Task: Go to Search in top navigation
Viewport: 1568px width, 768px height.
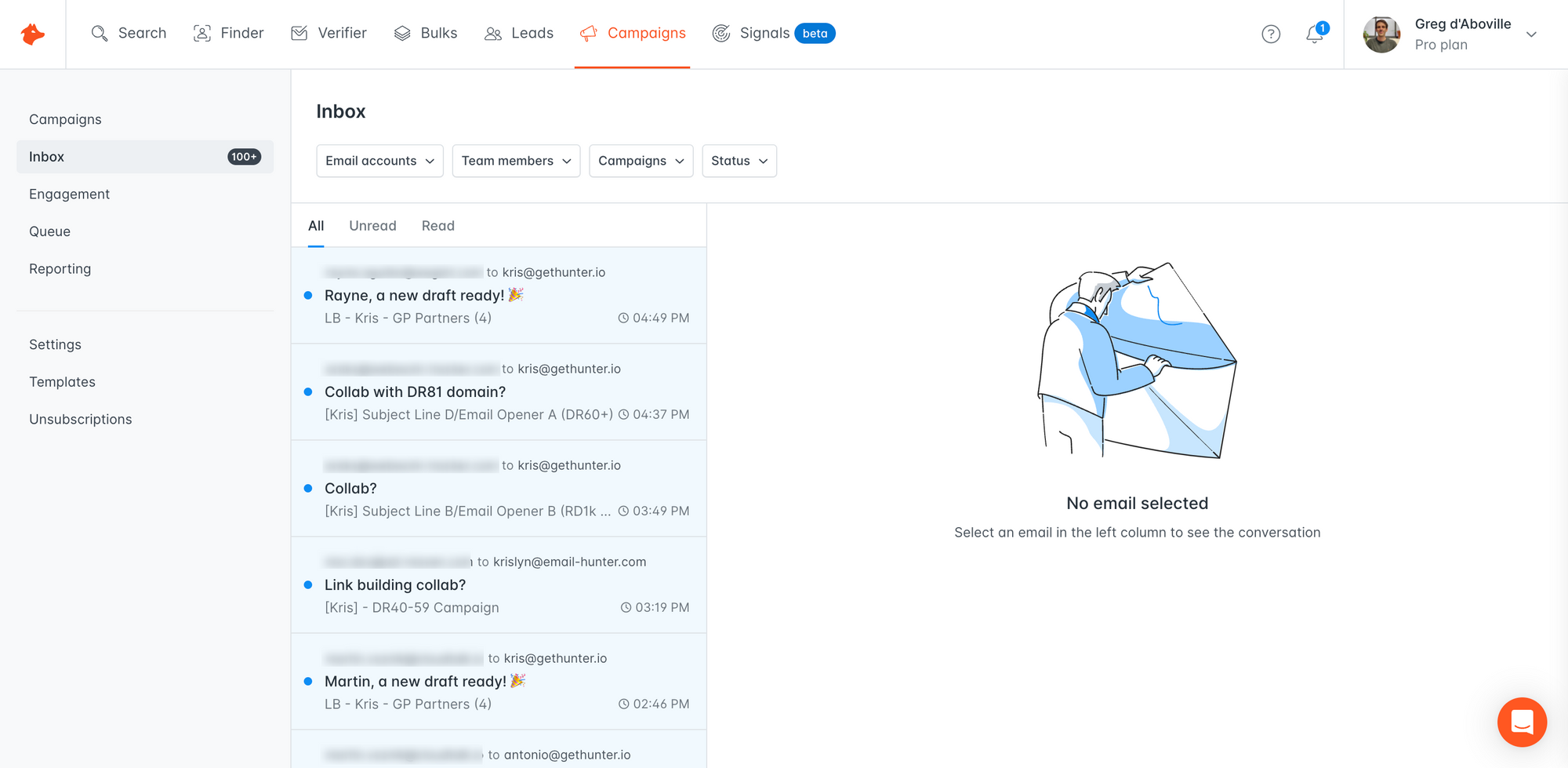Action: 129,33
